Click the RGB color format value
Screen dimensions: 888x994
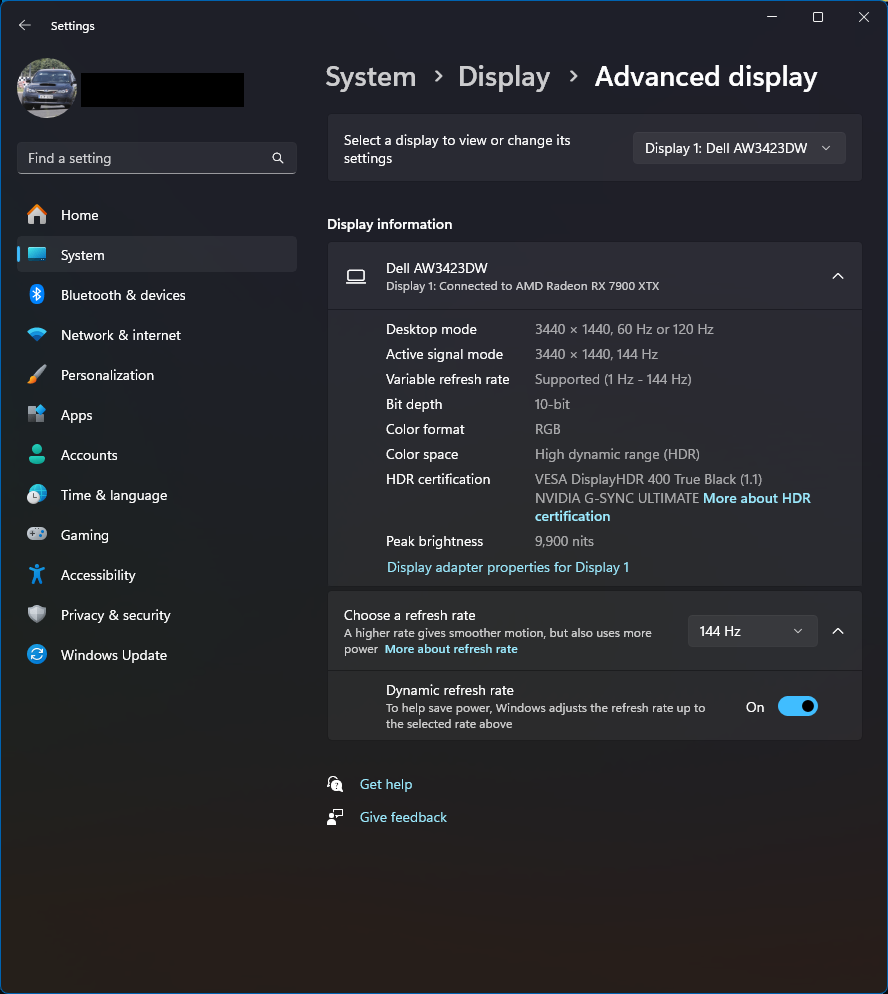click(548, 429)
